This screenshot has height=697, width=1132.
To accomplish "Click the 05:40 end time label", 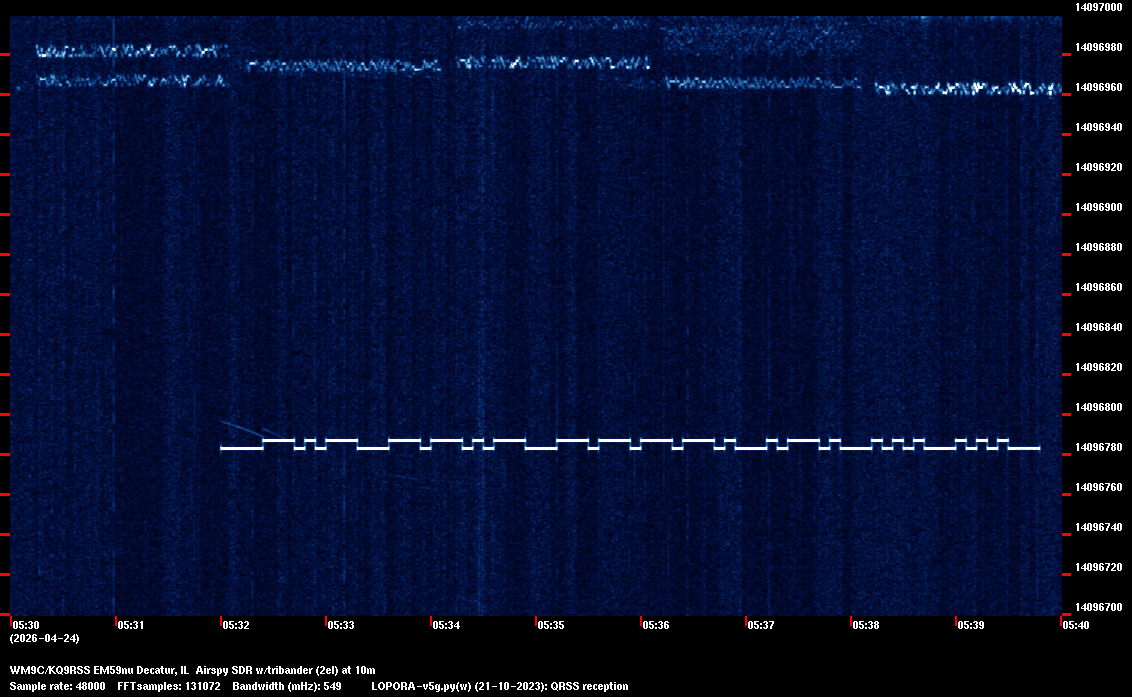I will pos(1075,625).
